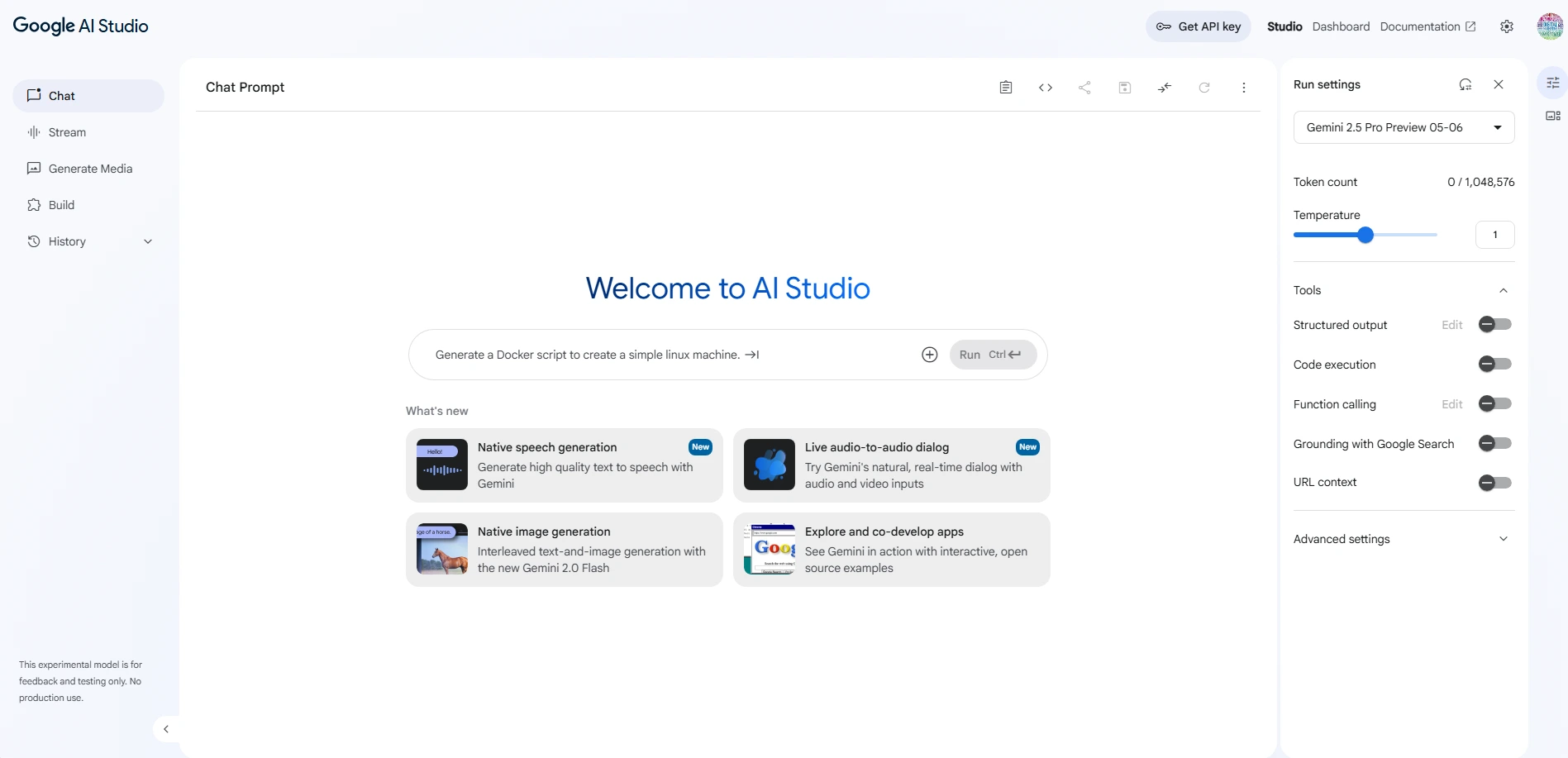This screenshot has height=758, width=1568.
Task: Switch to the Studio tab
Action: [1284, 26]
